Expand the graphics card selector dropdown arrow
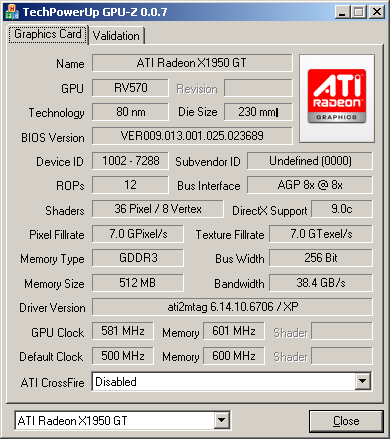 221,420
